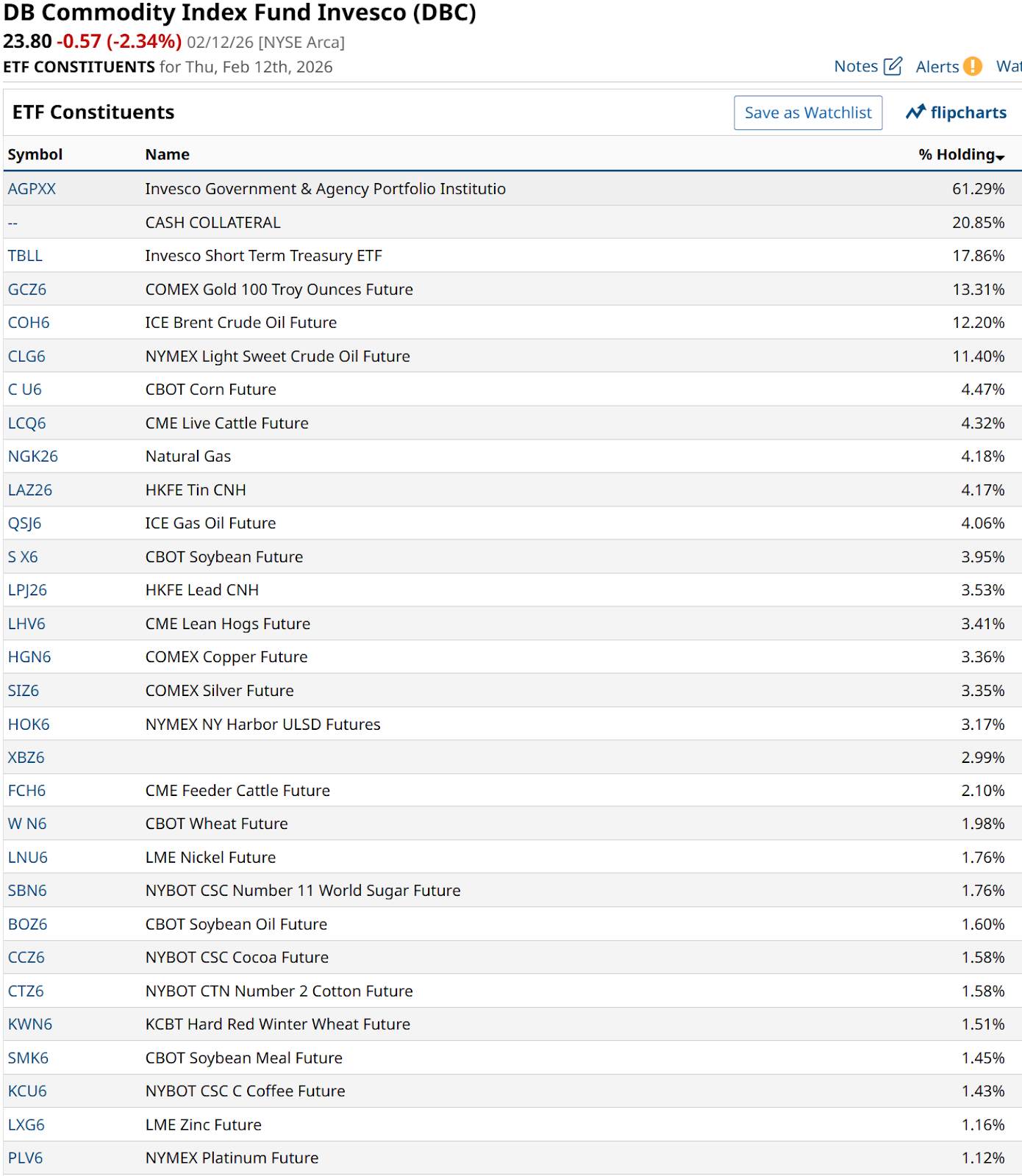The height and width of the screenshot is (1176, 1022).
Task: Open the QSJ6 gas oil symbol
Action: pyautogui.click(x=25, y=523)
